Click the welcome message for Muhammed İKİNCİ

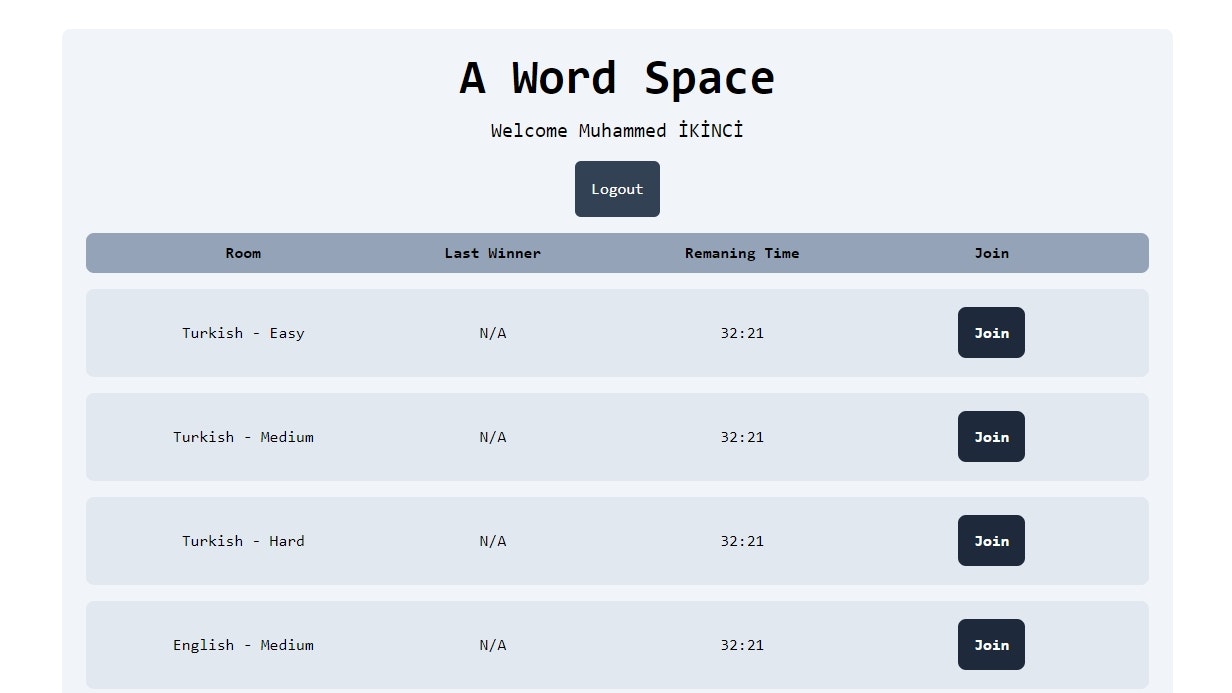pos(616,130)
